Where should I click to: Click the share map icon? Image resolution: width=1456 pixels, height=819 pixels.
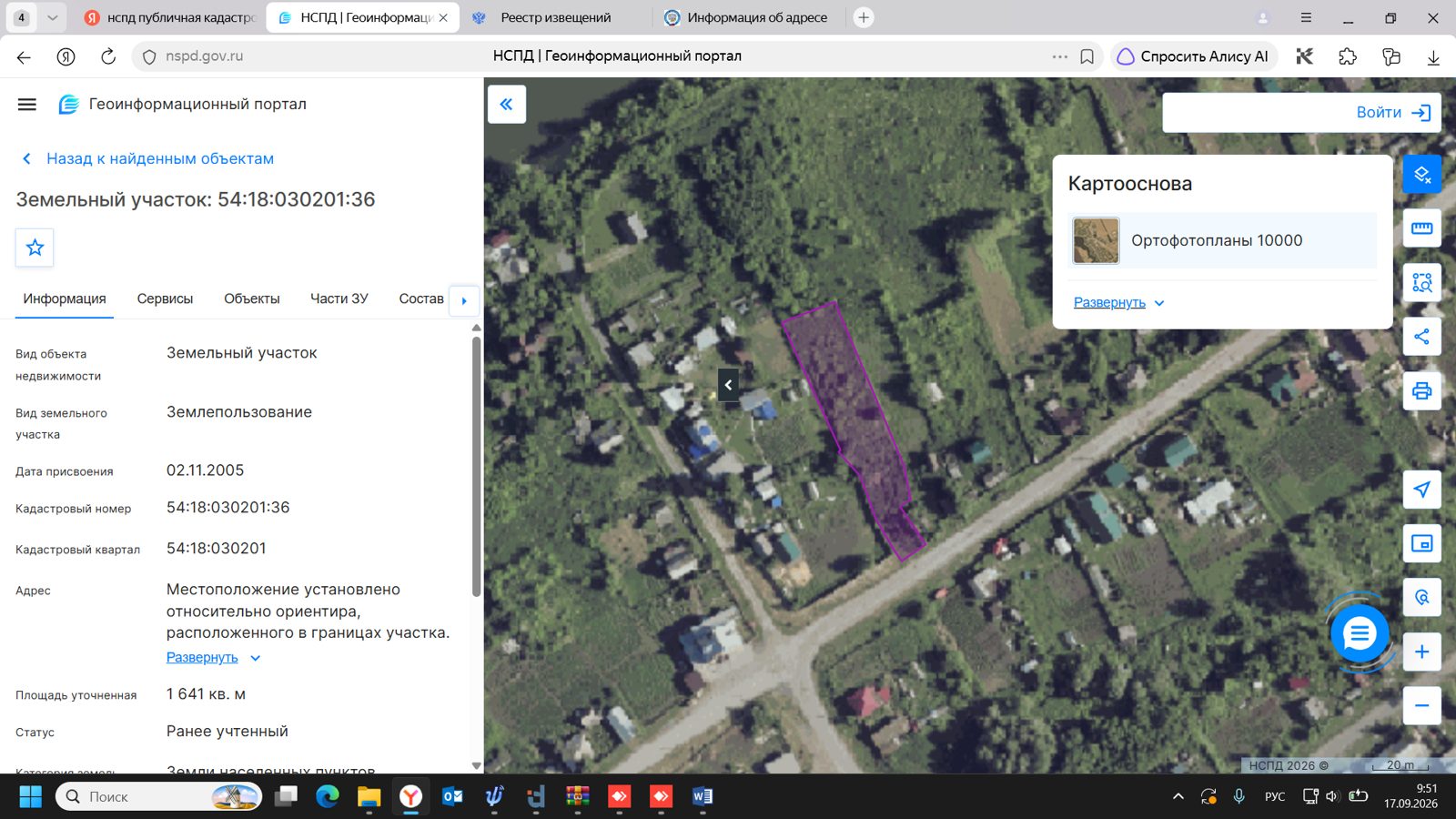(x=1421, y=337)
